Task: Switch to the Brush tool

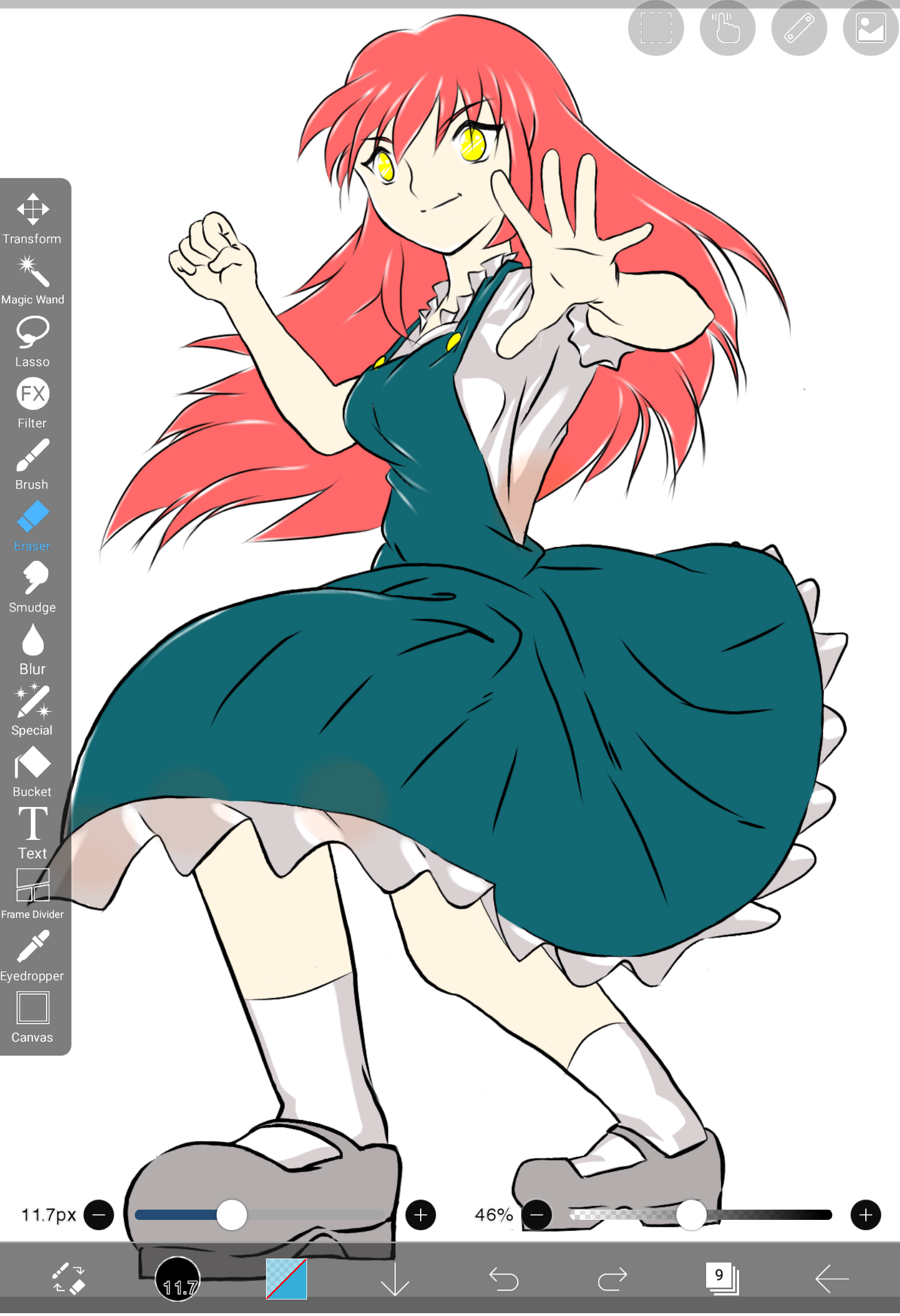Action: (x=32, y=465)
